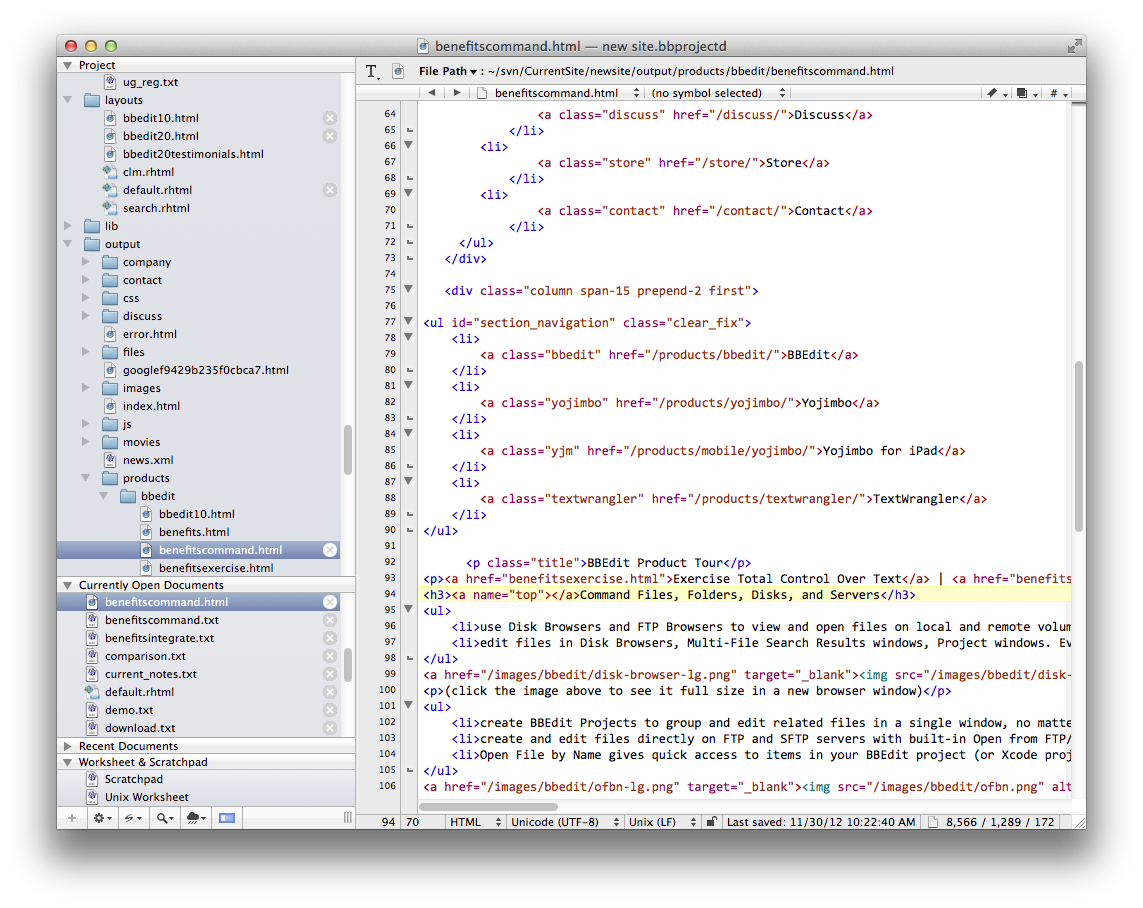Open the magnifier search menu in sidebar footer
The height and width of the screenshot is (908, 1143).
click(x=165, y=818)
